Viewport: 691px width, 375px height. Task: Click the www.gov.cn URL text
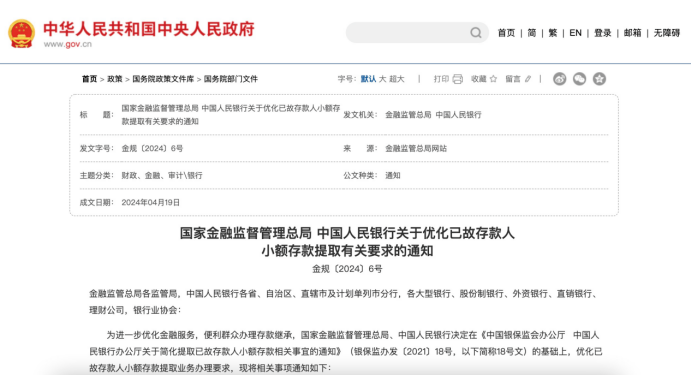click(x=68, y=44)
